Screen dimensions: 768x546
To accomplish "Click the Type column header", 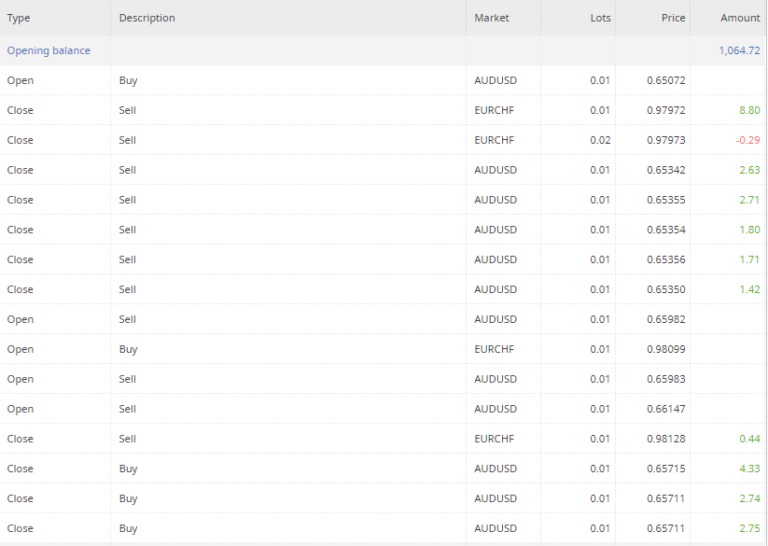I will 19,18.
